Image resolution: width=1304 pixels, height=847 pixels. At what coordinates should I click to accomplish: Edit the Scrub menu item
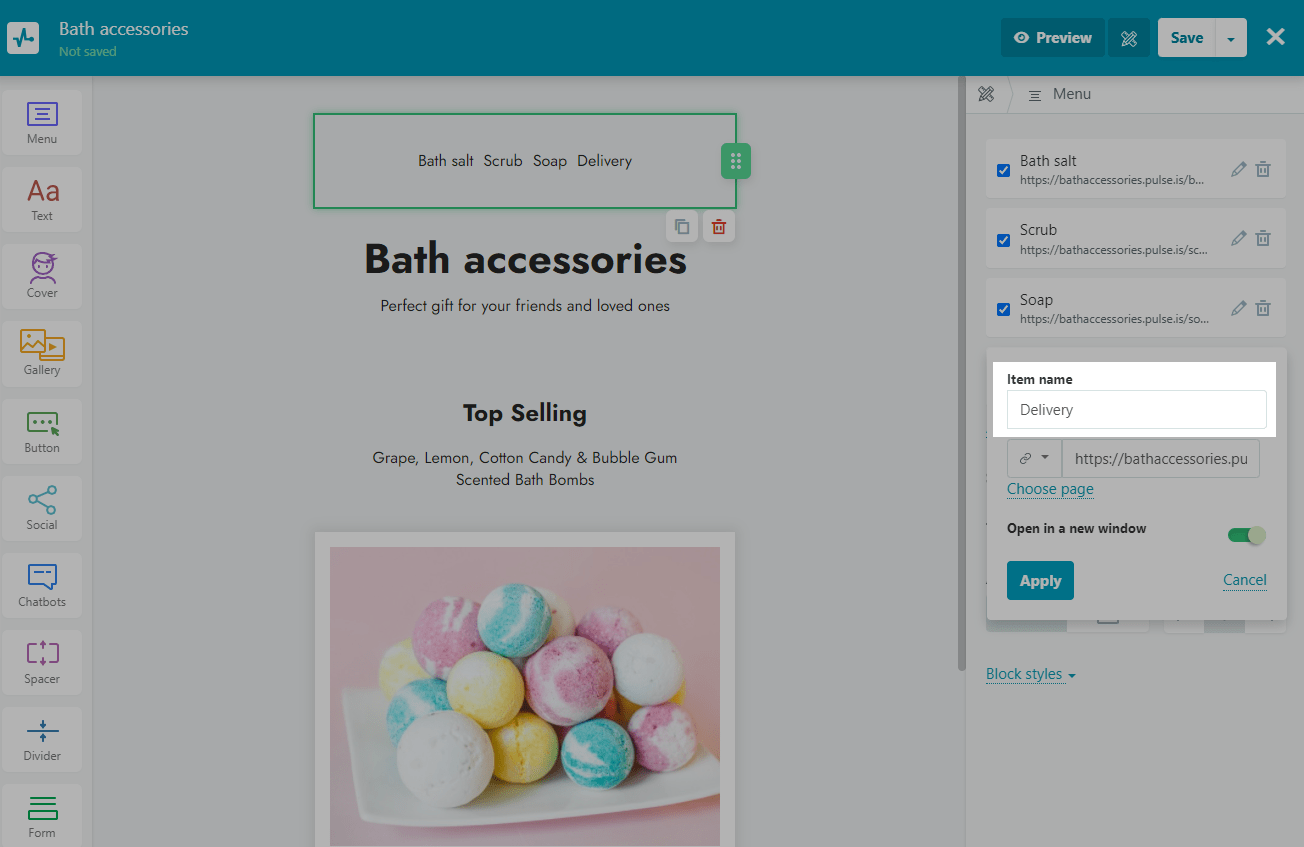[x=1239, y=238]
